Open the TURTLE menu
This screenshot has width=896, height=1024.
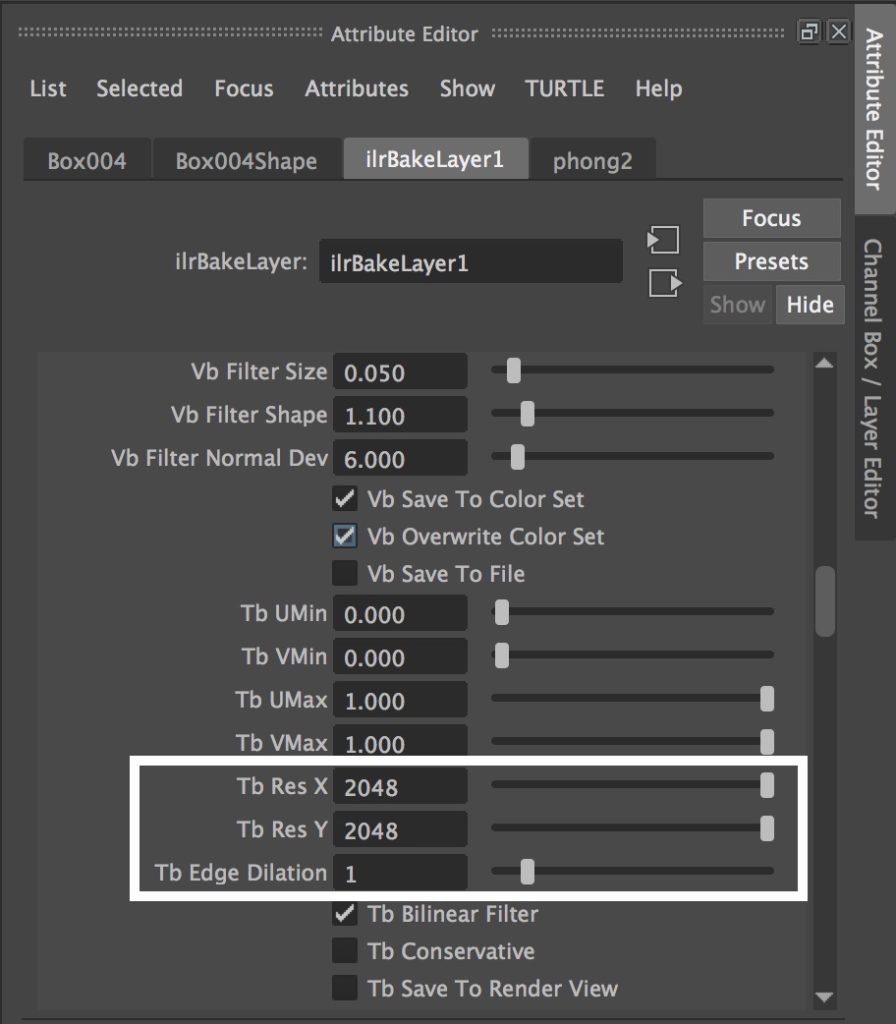565,89
